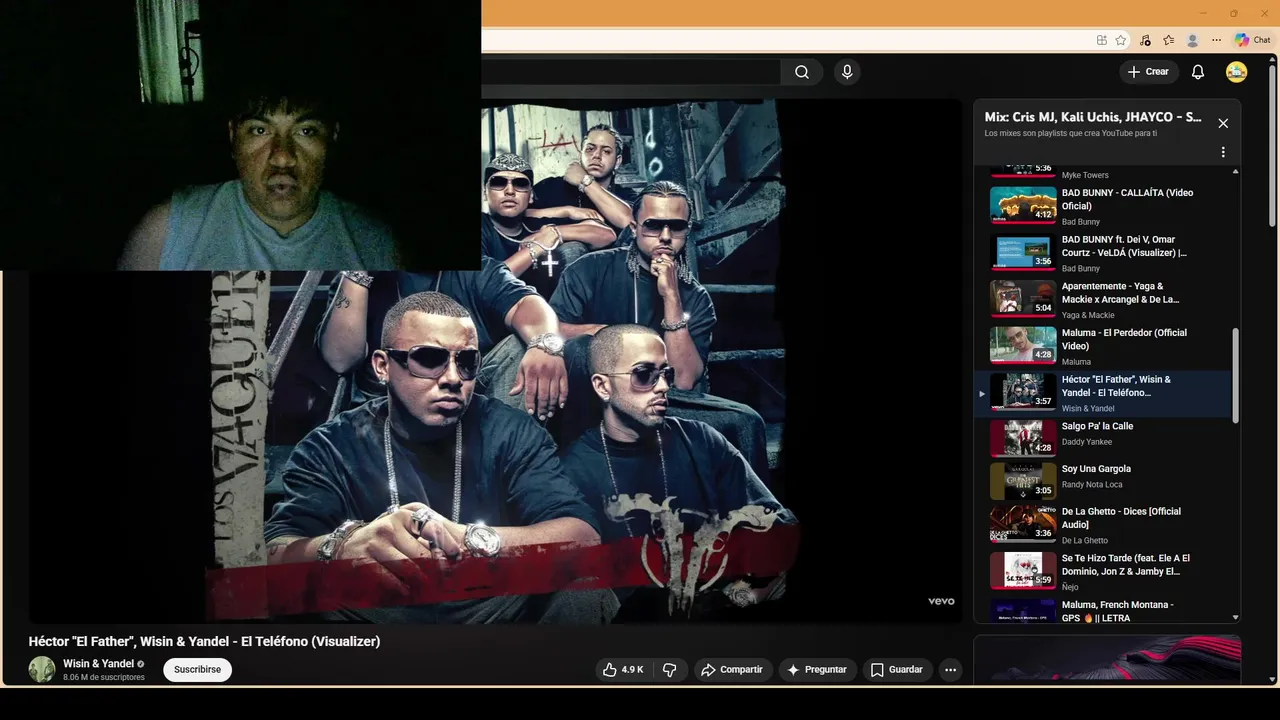
Task: Add page to favorites with the star icon
Action: pos(1121,40)
